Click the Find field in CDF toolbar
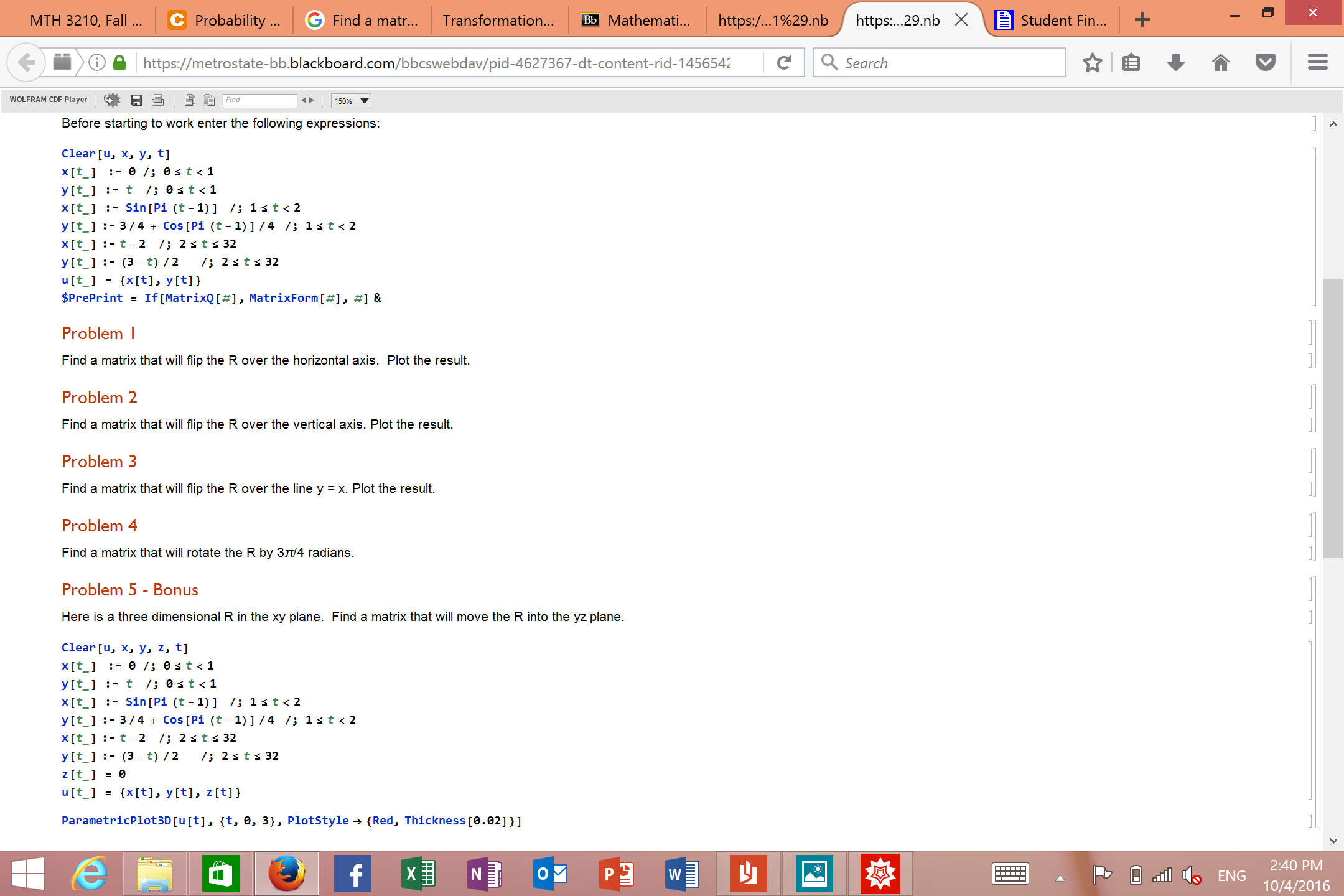Screen dimensions: 1344x896 point(259,100)
